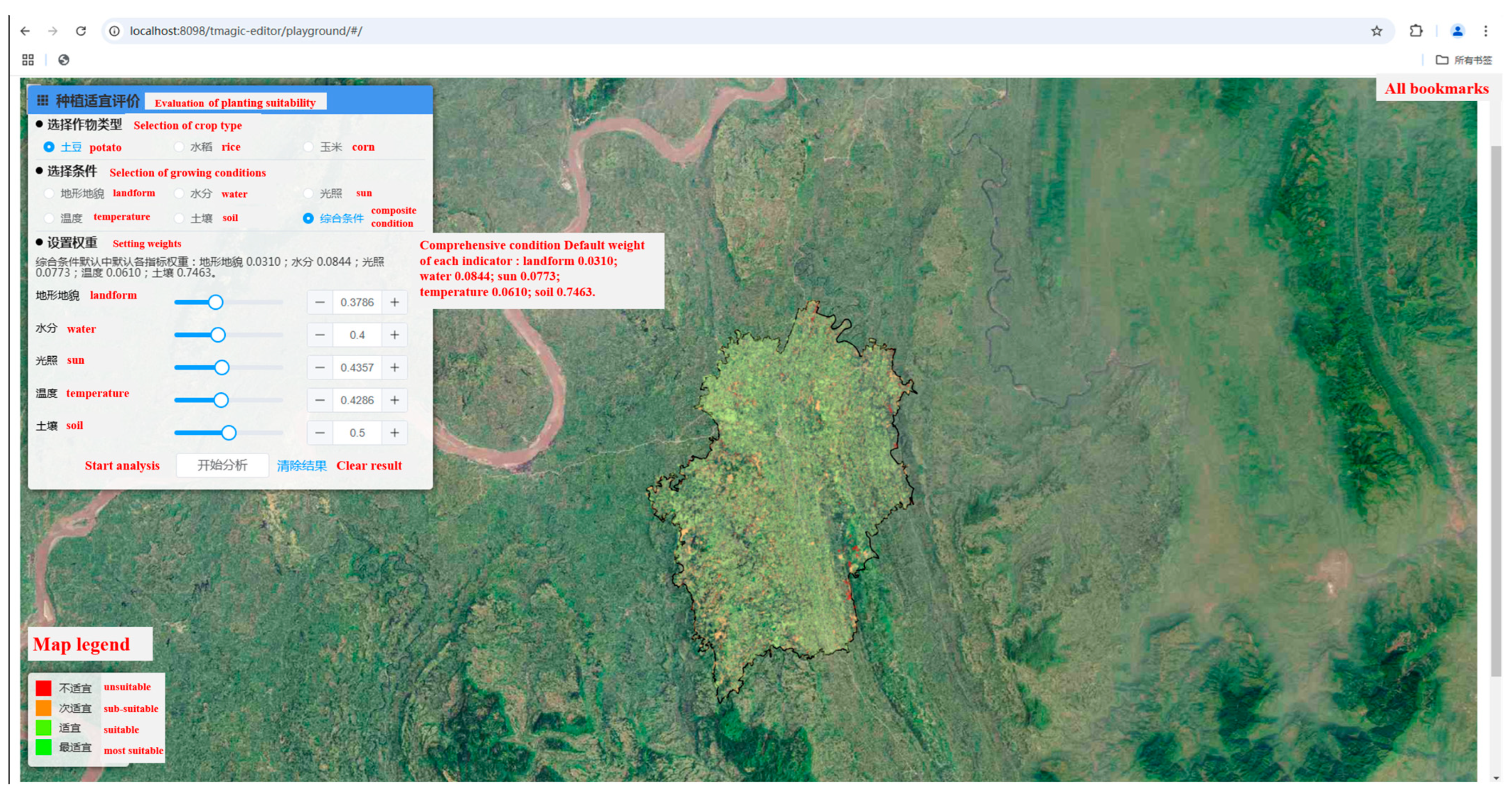Viewport: 1512px width, 797px height.
Task: Open the user profile avatar icon
Action: tap(1457, 31)
